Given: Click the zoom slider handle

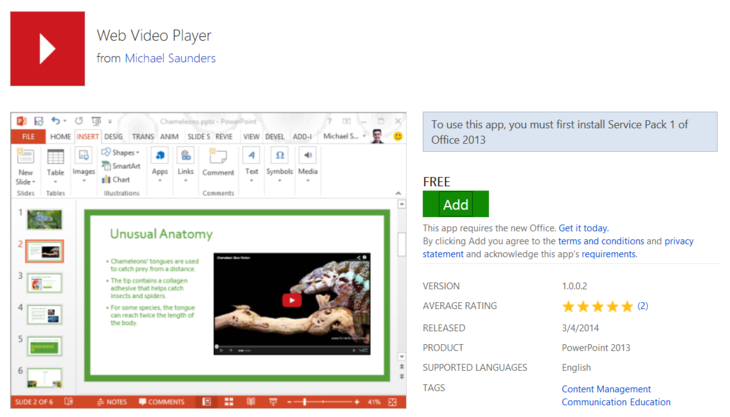Looking at the screenshot, I should coord(304,402).
